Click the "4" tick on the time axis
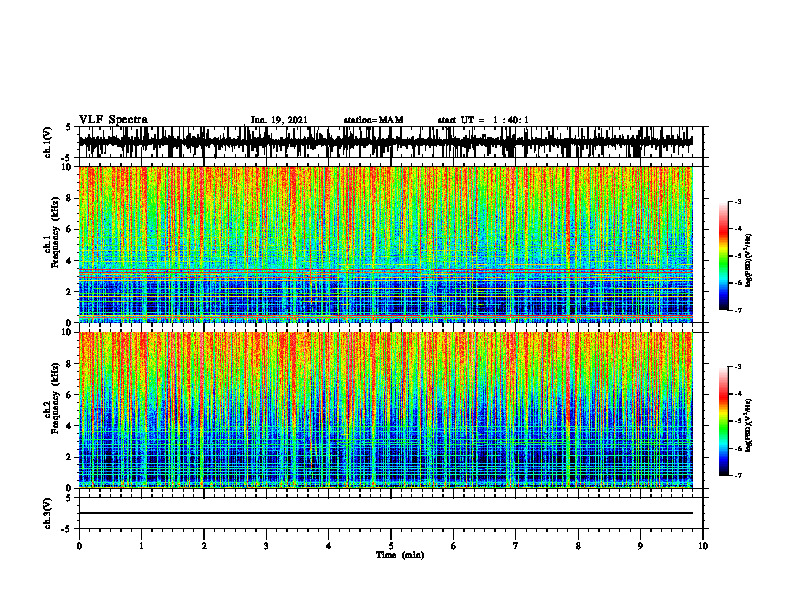This screenshot has height=612, width=792. coord(329,546)
